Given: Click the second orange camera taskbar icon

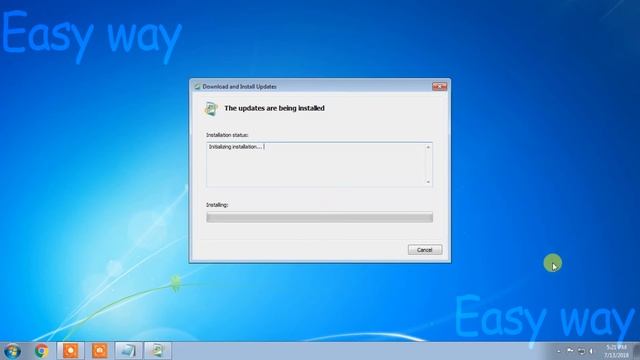Looking at the screenshot, I should pyautogui.click(x=100, y=351).
